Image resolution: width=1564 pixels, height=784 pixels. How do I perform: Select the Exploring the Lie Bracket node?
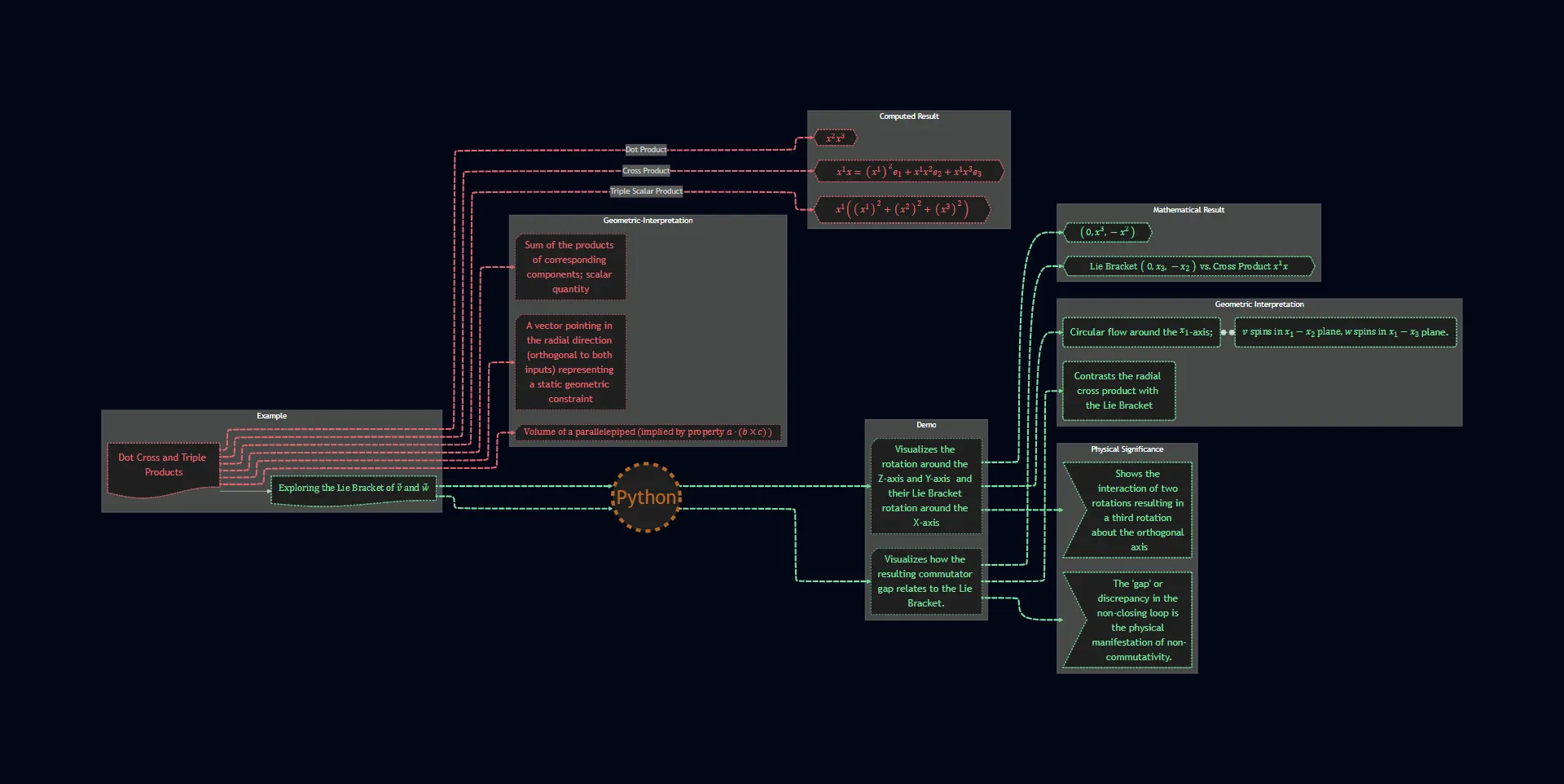pyautogui.click(x=353, y=488)
